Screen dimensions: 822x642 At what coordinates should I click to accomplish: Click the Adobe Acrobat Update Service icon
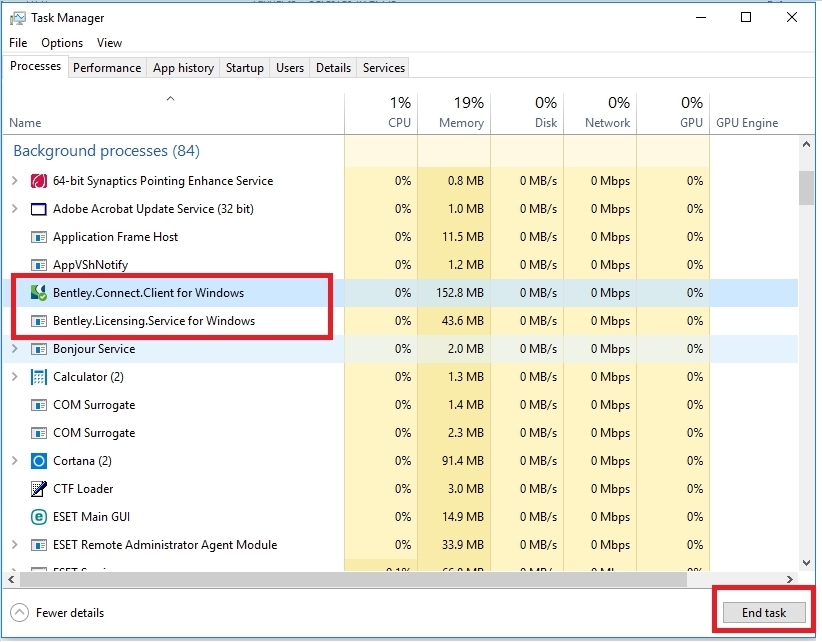click(x=39, y=209)
